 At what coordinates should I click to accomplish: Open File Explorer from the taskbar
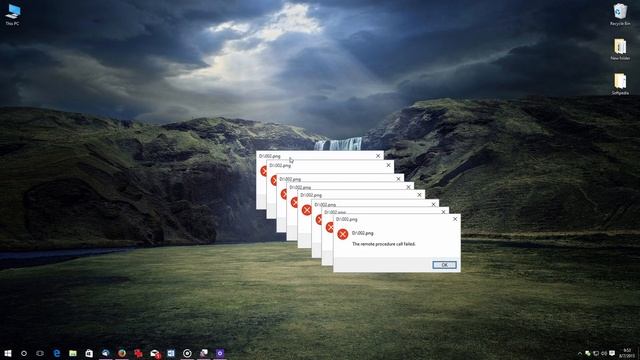tap(73, 353)
